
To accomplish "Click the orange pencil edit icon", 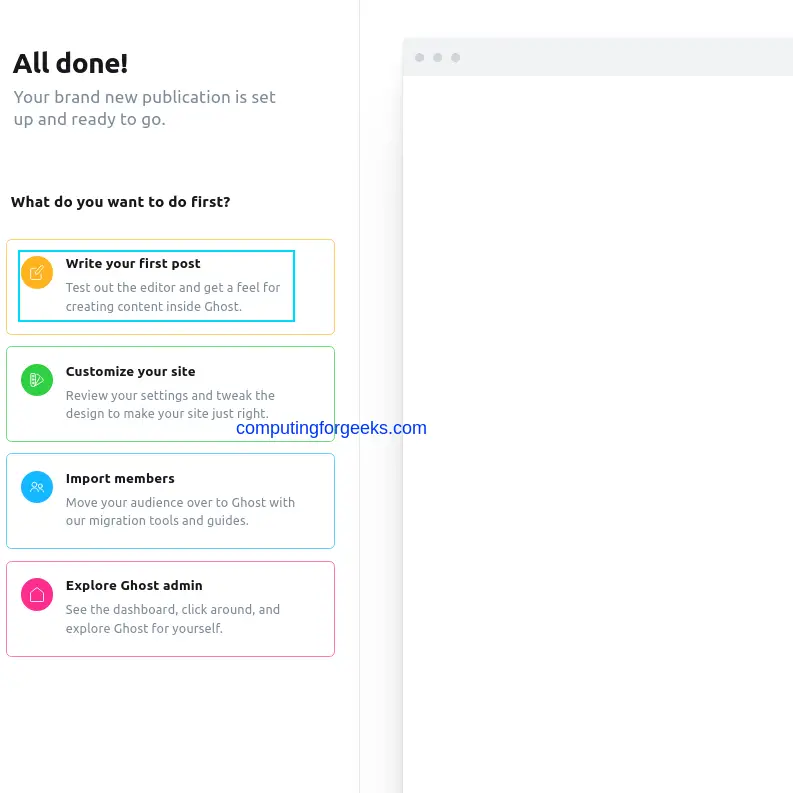I will 37,273.
